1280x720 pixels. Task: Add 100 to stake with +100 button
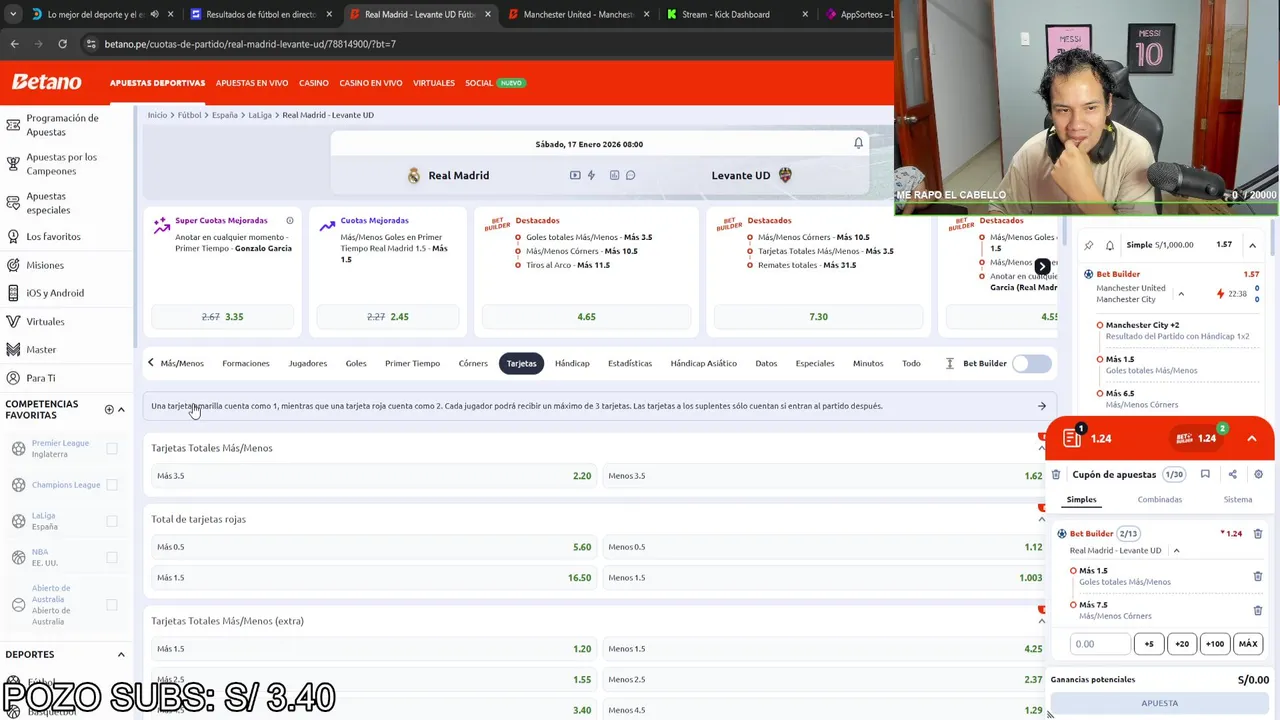(1214, 644)
